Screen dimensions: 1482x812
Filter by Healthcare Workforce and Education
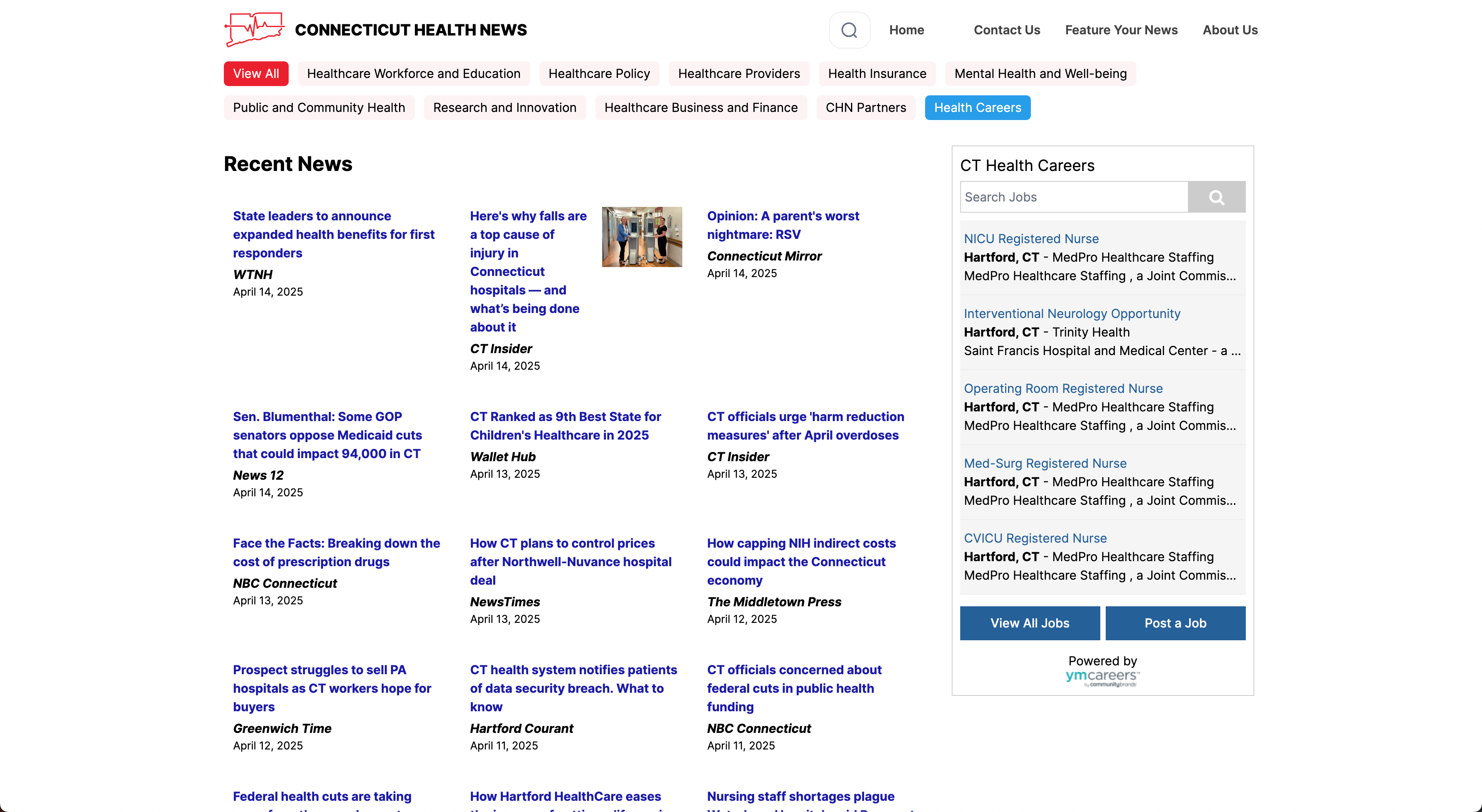414,74
